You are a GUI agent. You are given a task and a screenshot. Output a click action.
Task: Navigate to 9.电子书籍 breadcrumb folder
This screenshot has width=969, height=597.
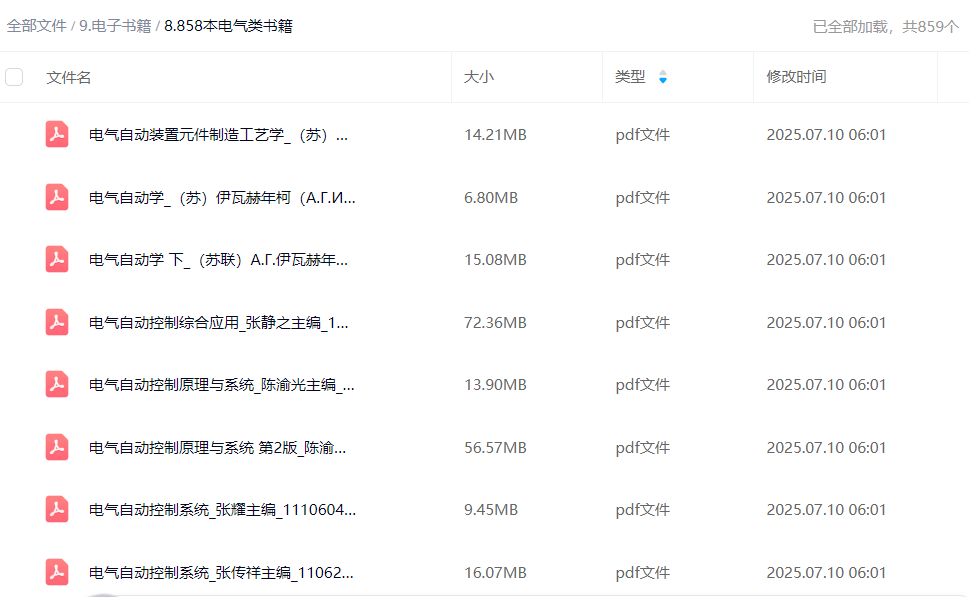115,26
